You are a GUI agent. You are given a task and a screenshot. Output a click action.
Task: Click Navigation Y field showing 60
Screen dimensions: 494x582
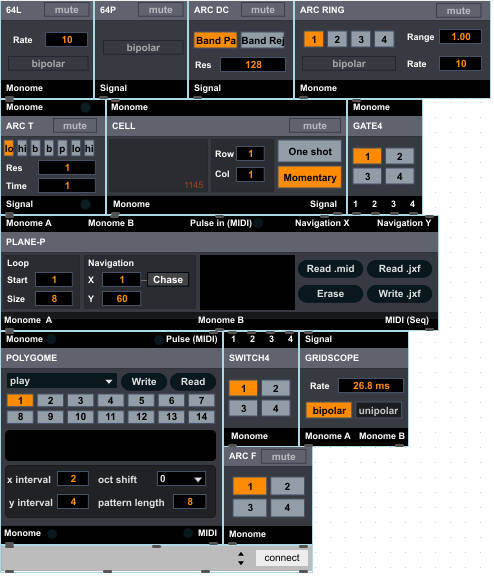point(121,298)
